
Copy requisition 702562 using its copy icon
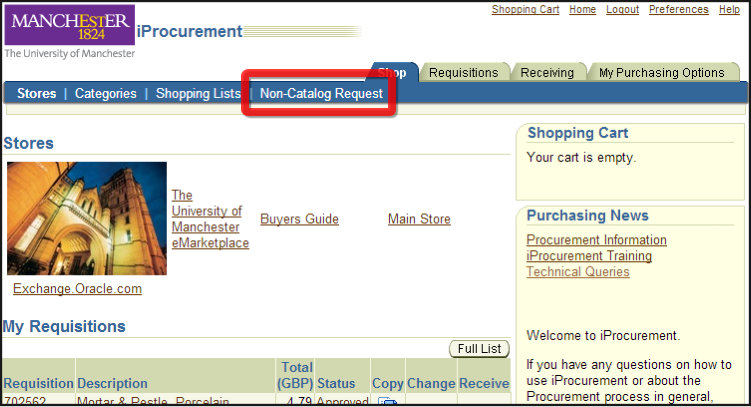[387, 401]
